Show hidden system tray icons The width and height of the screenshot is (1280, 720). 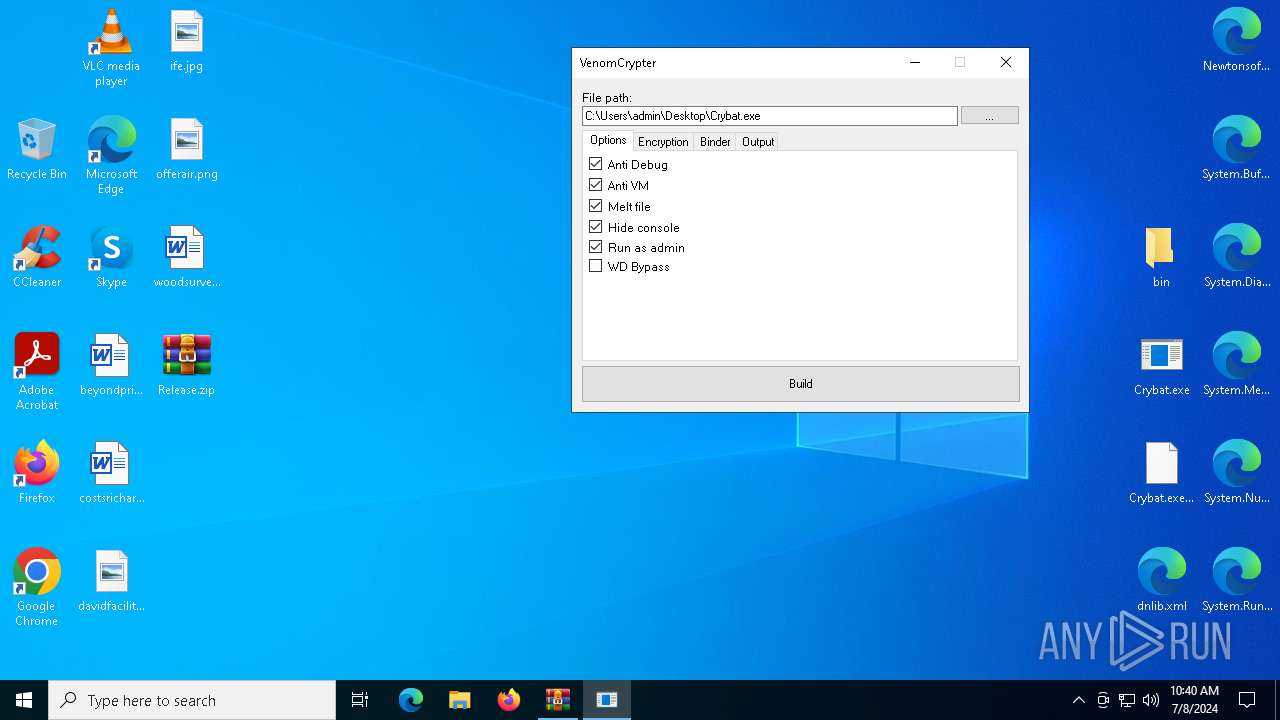click(1078, 700)
